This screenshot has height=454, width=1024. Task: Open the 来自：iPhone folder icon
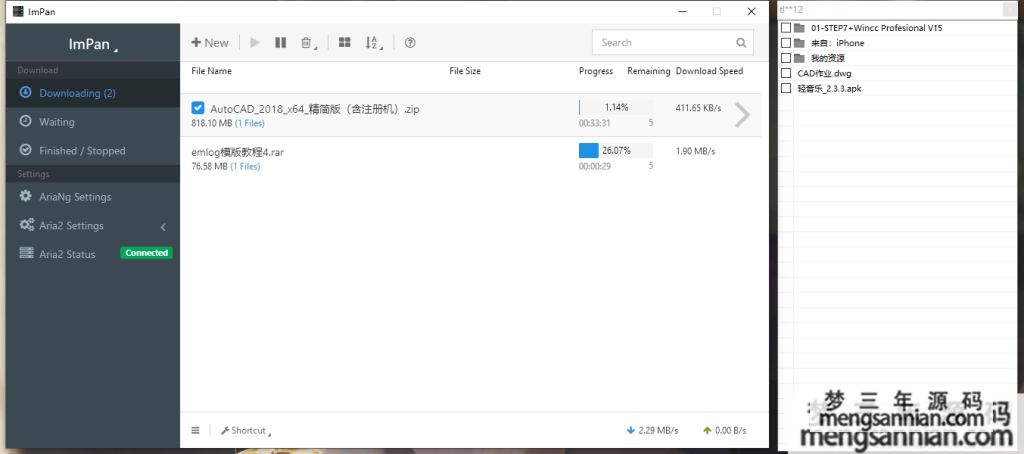point(799,43)
